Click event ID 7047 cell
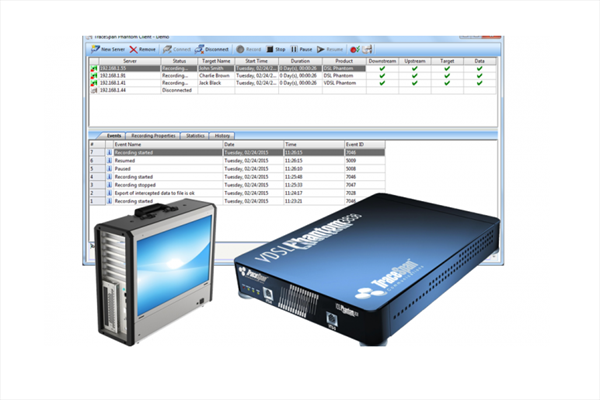The height and width of the screenshot is (400, 600). point(365,185)
